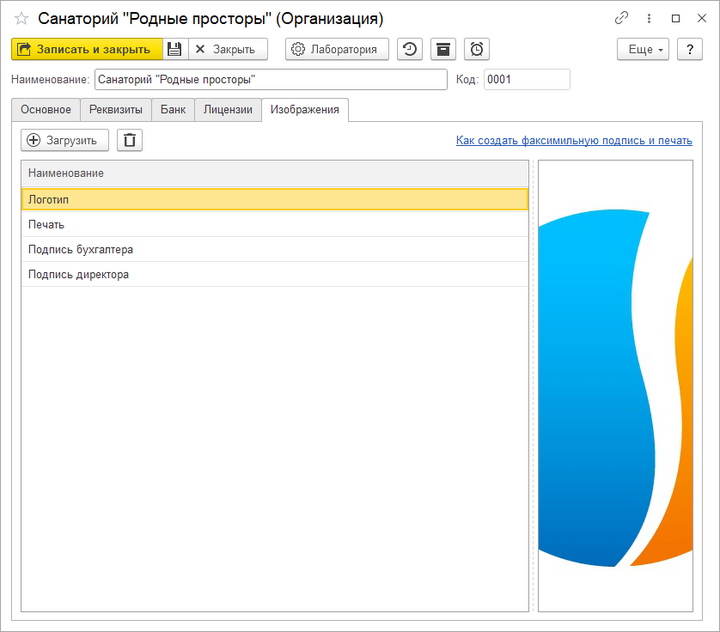Click the trash delete image icon

pyautogui.click(x=130, y=140)
